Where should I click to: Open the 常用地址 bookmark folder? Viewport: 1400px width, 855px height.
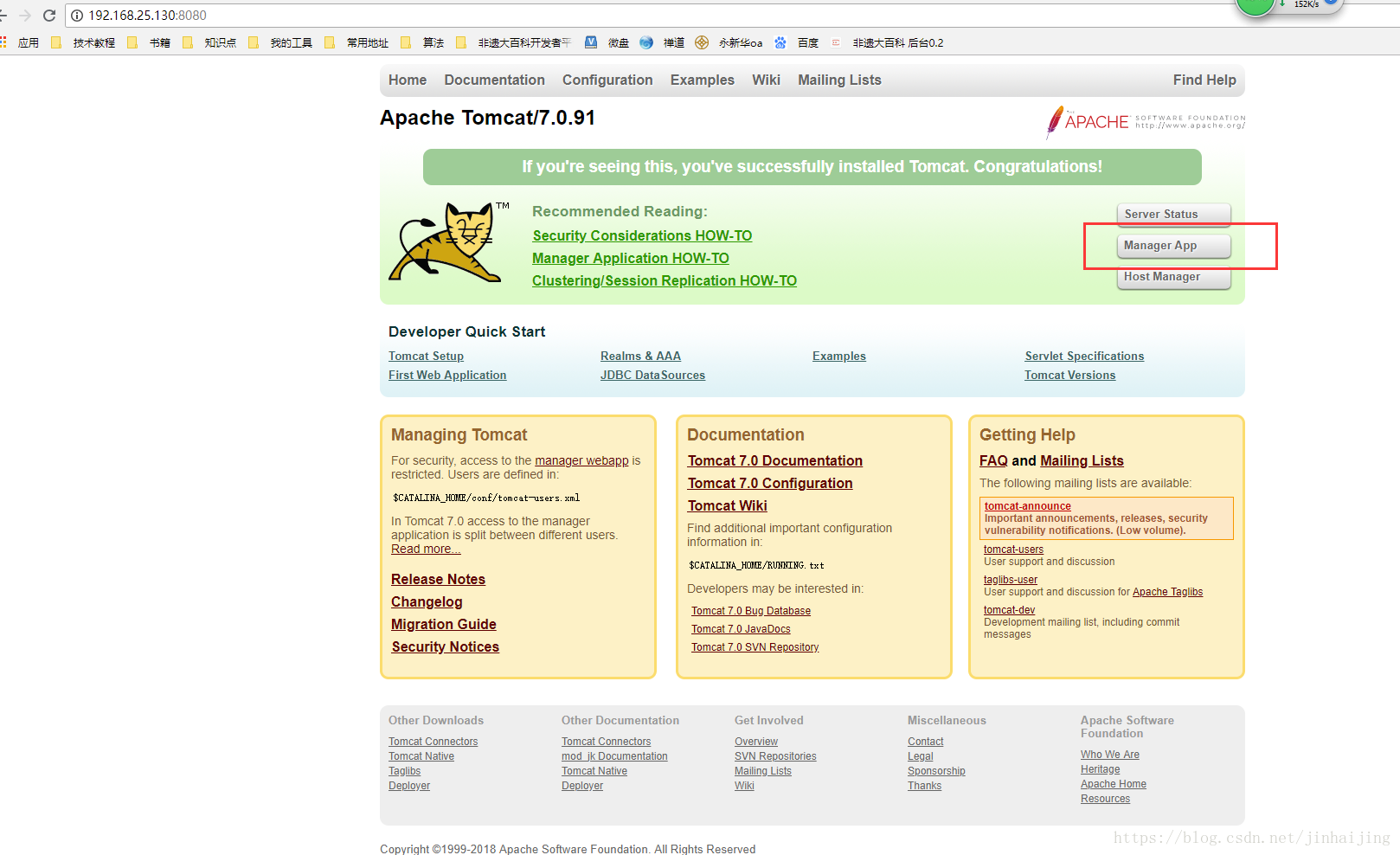click(357, 42)
